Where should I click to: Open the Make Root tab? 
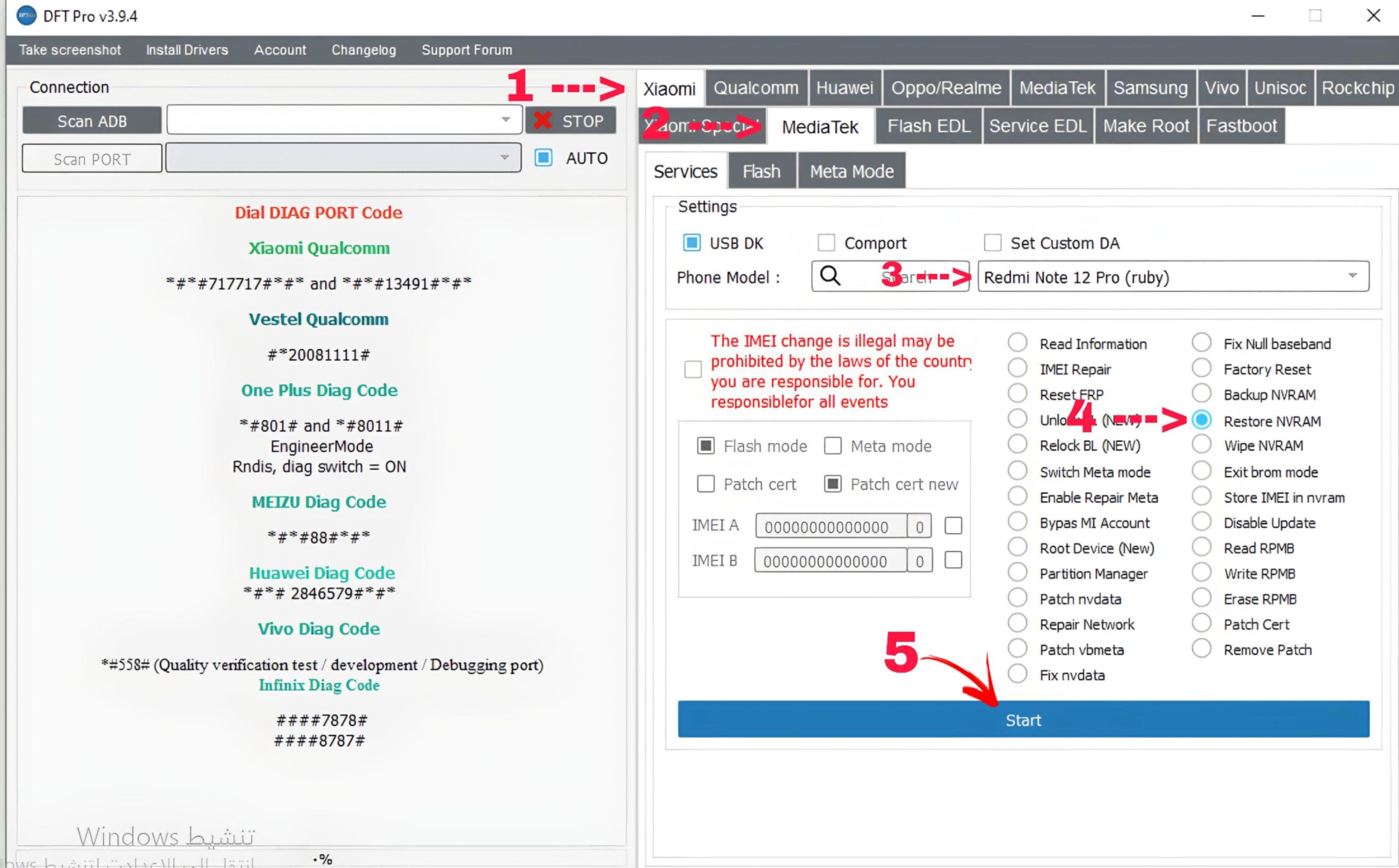[x=1146, y=126]
